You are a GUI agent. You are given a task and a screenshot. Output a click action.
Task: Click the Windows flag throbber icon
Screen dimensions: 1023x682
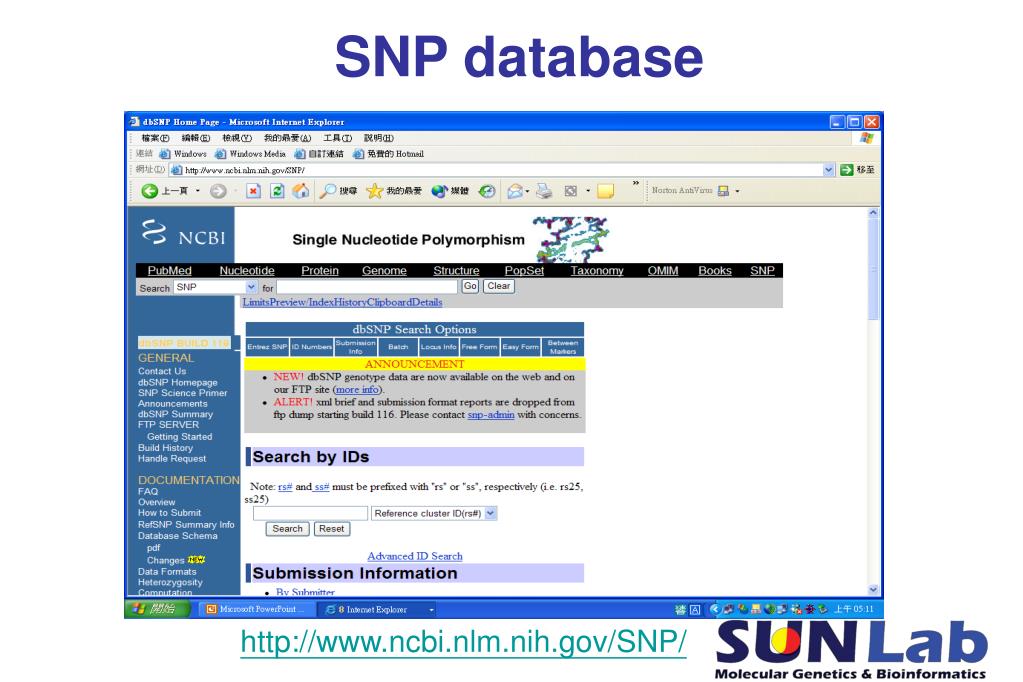point(866,138)
